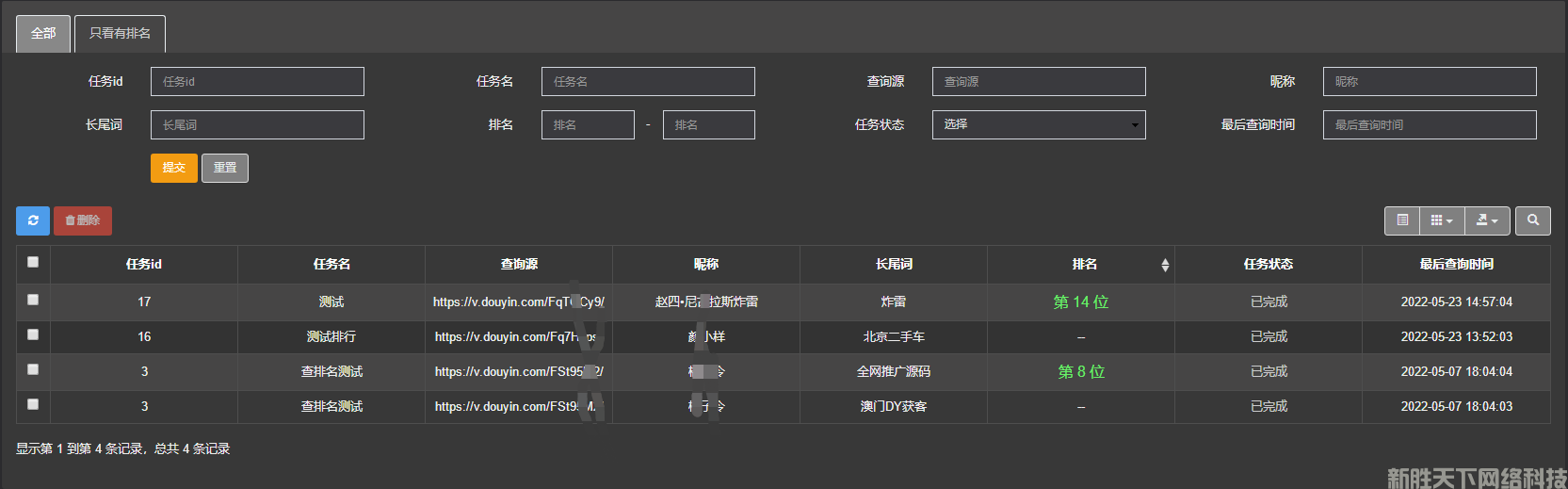The height and width of the screenshot is (489, 1568).
Task: Select the checkbox for task 16 row
Action: point(33,334)
